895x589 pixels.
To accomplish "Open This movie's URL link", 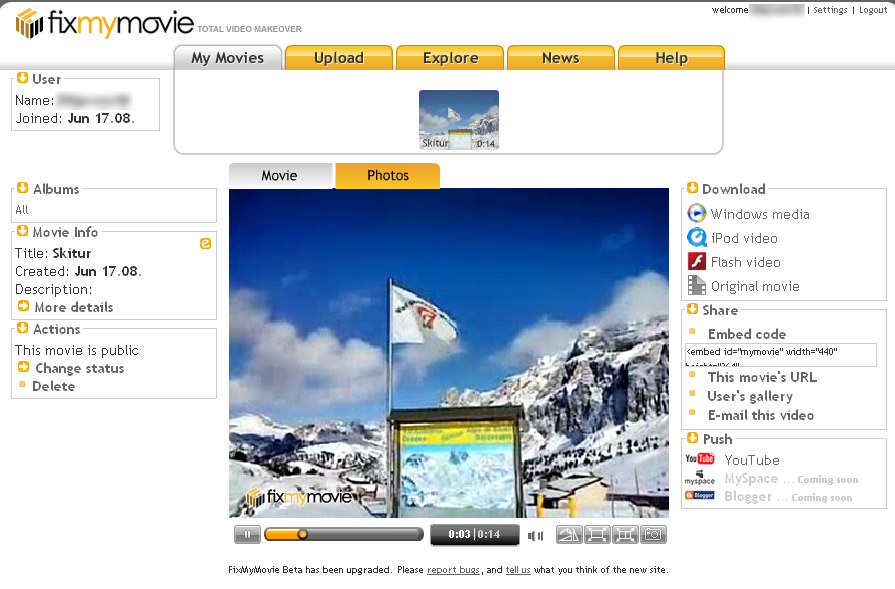I will [x=762, y=377].
